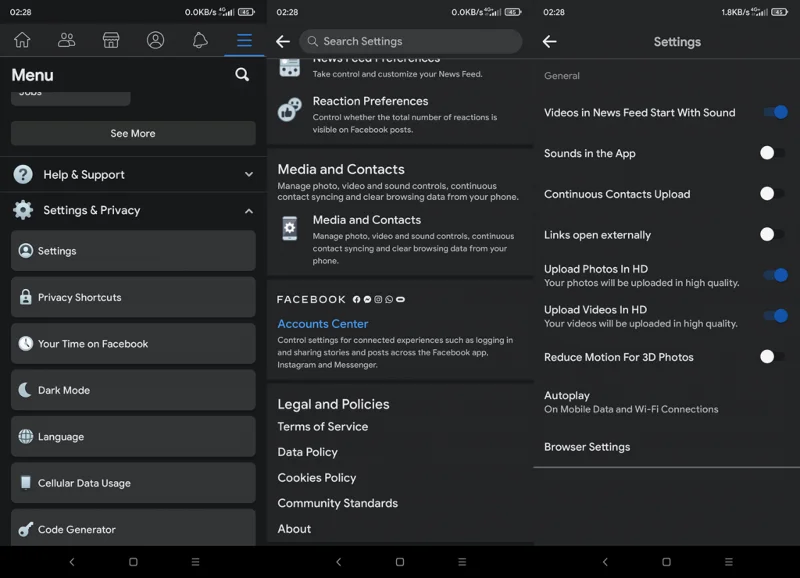
Task: Collapse Settings & Privacy chevron
Action: pyautogui.click(x=248, y=211)
